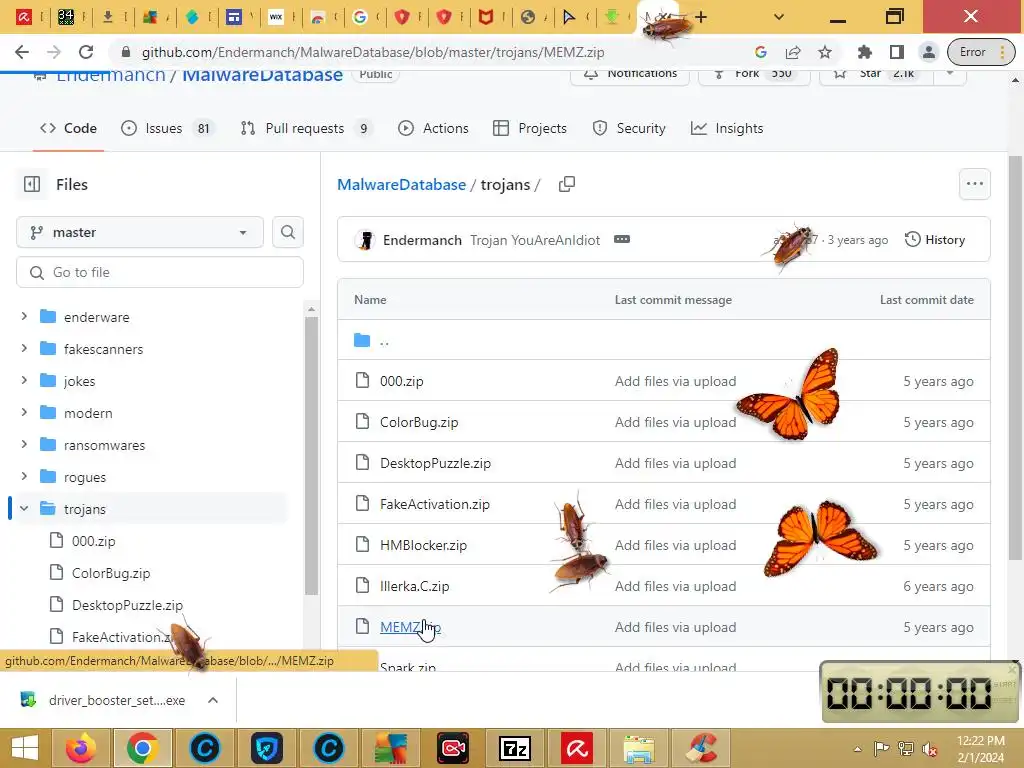
Task: Open the Code tab
Action: (69, 128)
